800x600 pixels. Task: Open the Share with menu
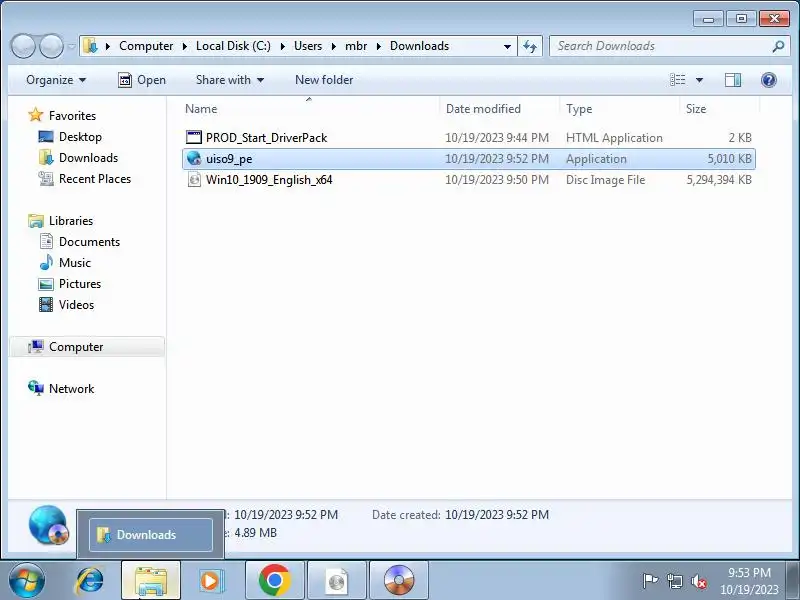point(230,80)
